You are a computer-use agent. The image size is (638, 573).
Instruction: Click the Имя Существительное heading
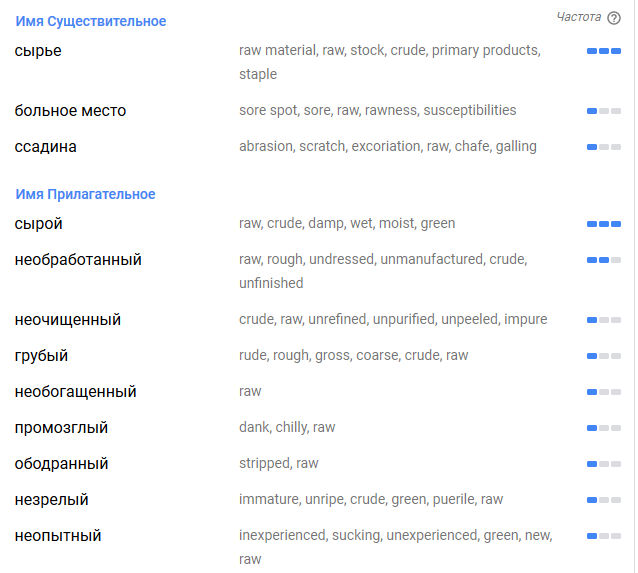(91, 21)
